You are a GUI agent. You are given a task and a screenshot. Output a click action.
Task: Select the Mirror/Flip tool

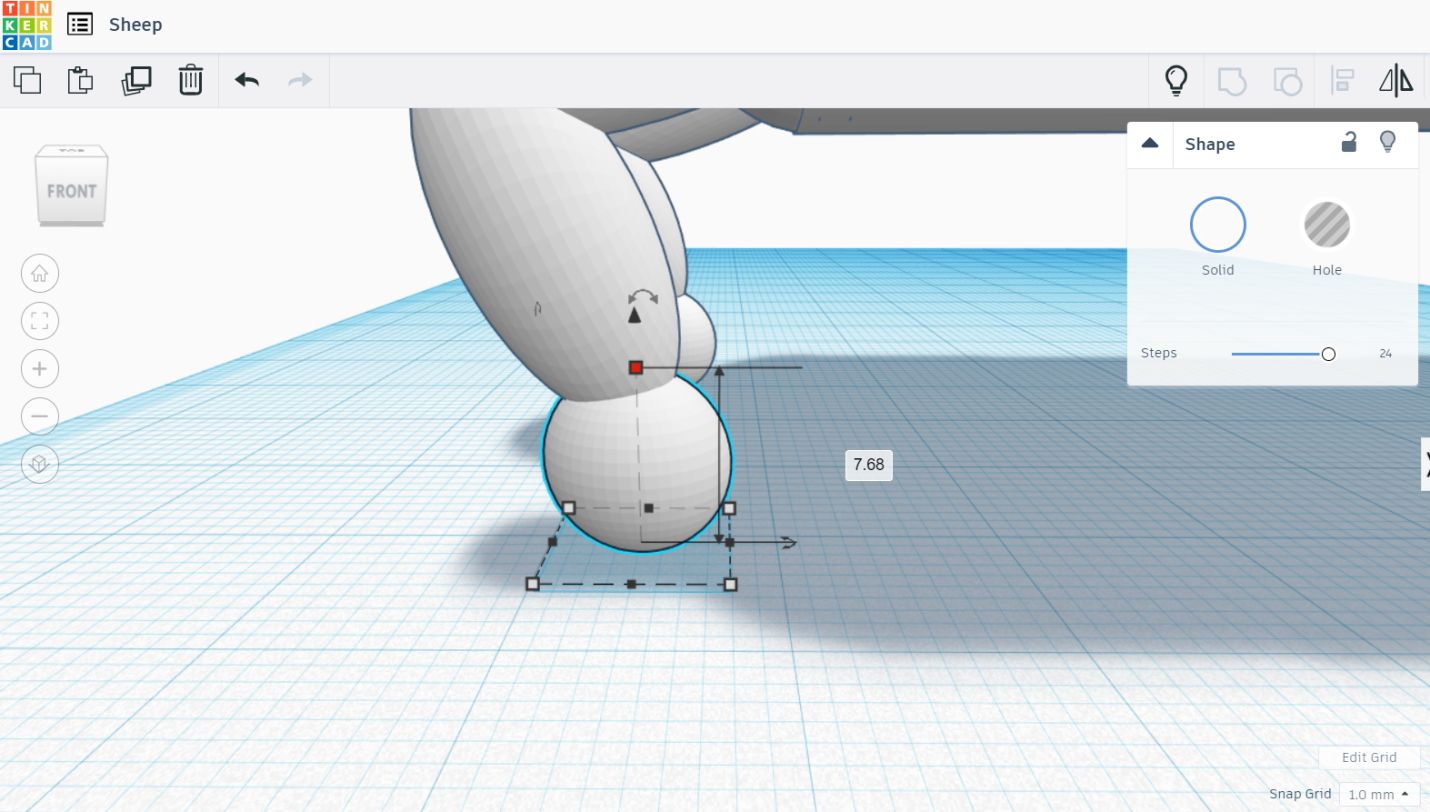1396,80
